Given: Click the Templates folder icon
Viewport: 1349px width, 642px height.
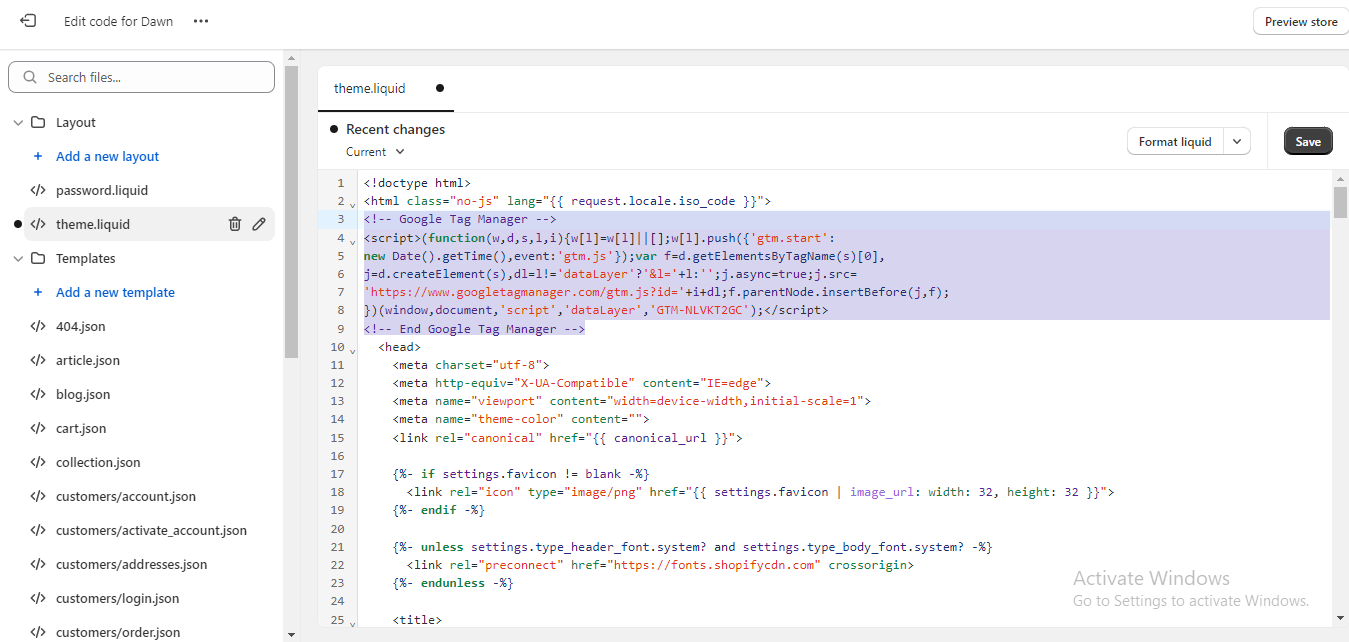Looking at the screenshot, I should pos(38,258).
